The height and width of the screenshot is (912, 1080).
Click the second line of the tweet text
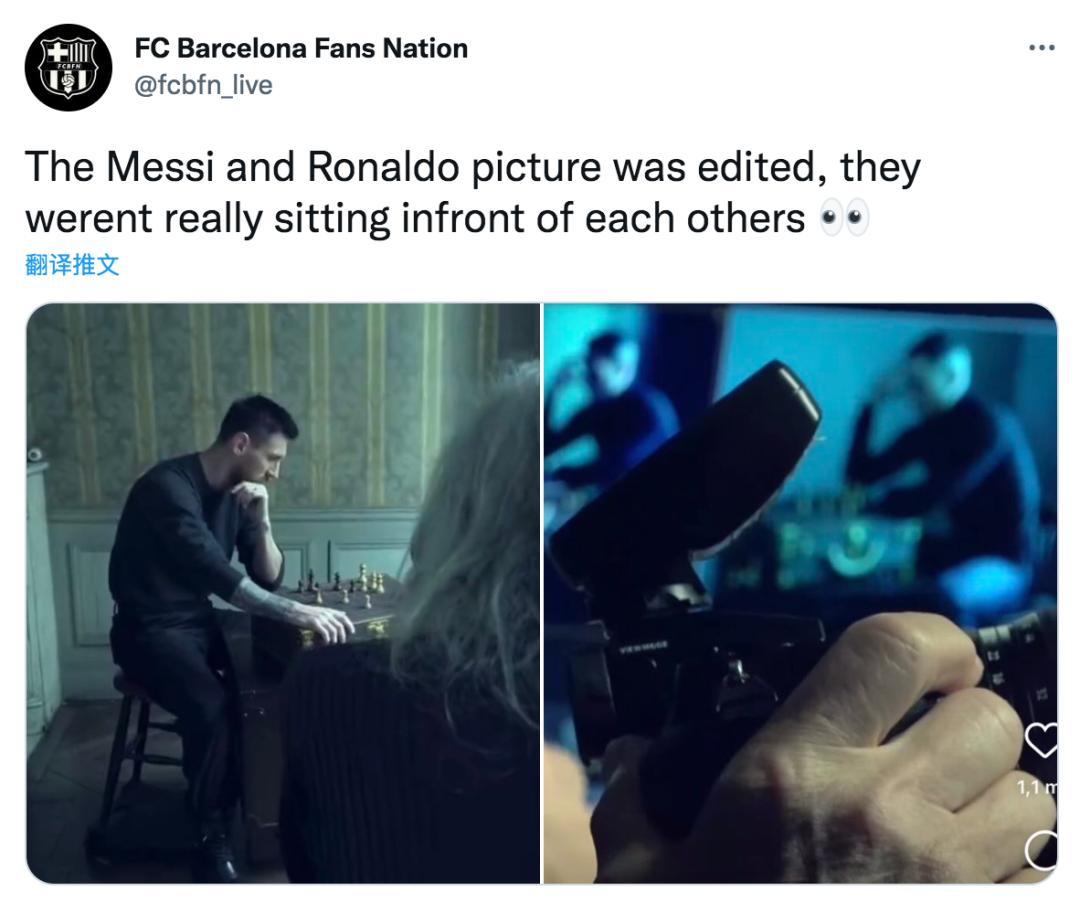[x=415, y=218]
